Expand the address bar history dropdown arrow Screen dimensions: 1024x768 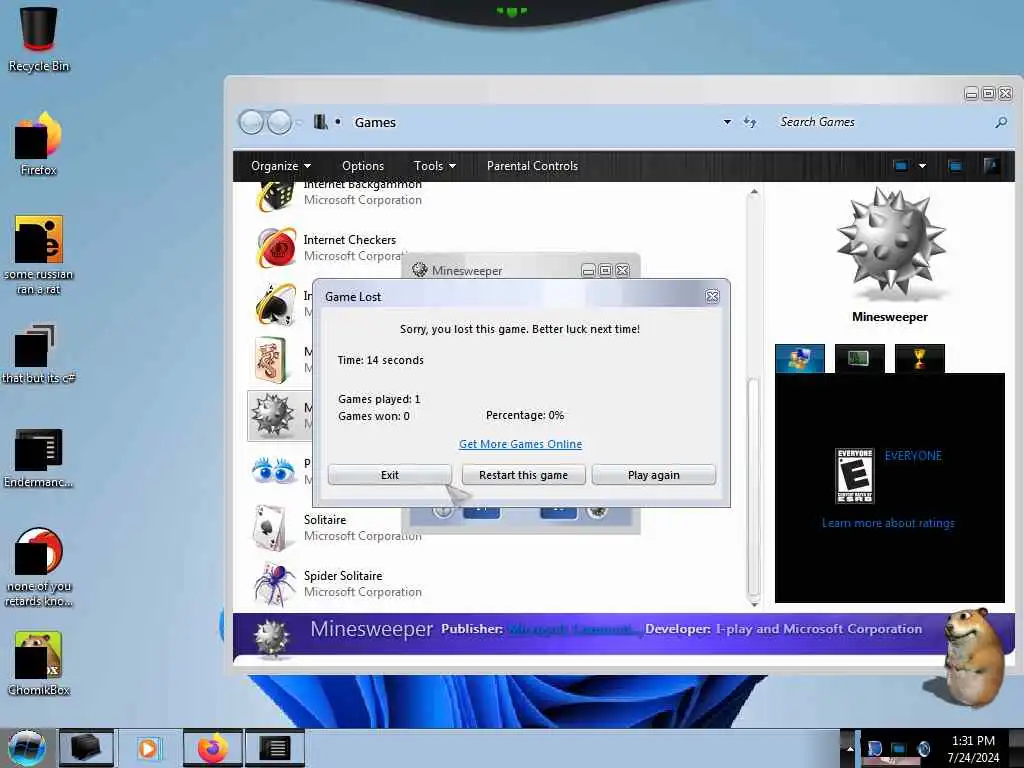pyautogui.click(x=727, y=122)
